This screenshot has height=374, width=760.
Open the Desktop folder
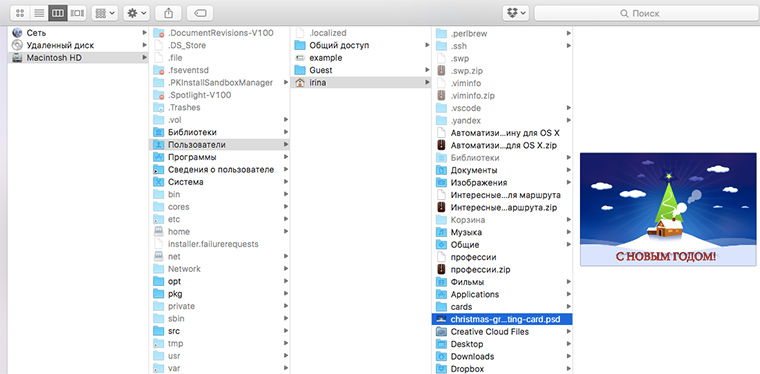[x=503, y=344]
